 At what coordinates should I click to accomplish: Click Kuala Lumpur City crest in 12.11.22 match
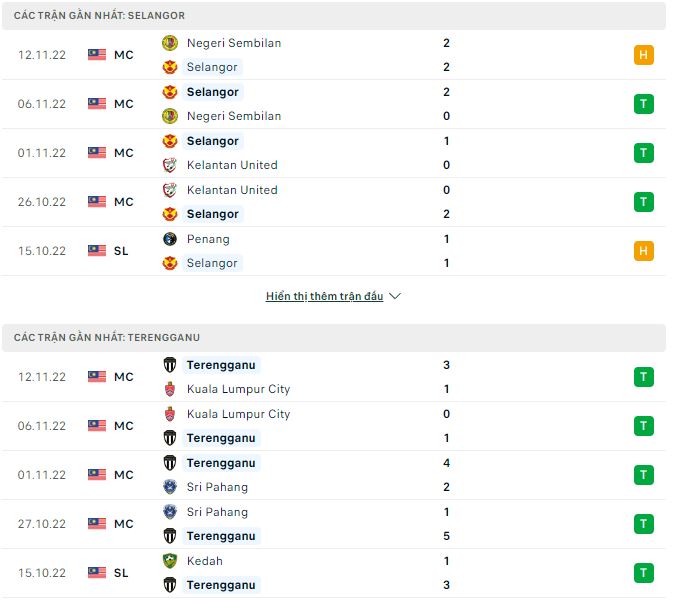(x=169, y=389)
